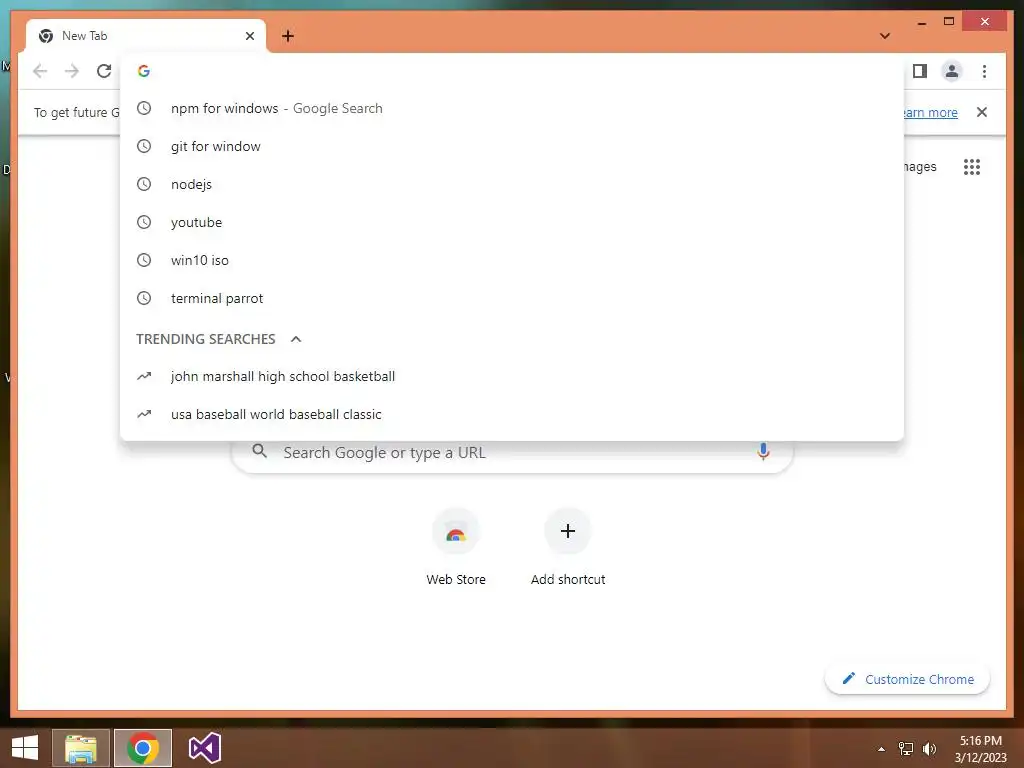Go back using the back arrow
Image resolution: width=1024 pixels, height=768 pixels.
tap(40, 71)
